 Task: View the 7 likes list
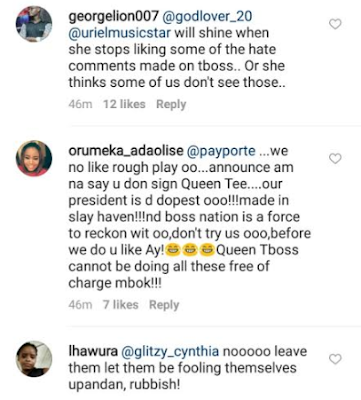click(x=120, y=305)
